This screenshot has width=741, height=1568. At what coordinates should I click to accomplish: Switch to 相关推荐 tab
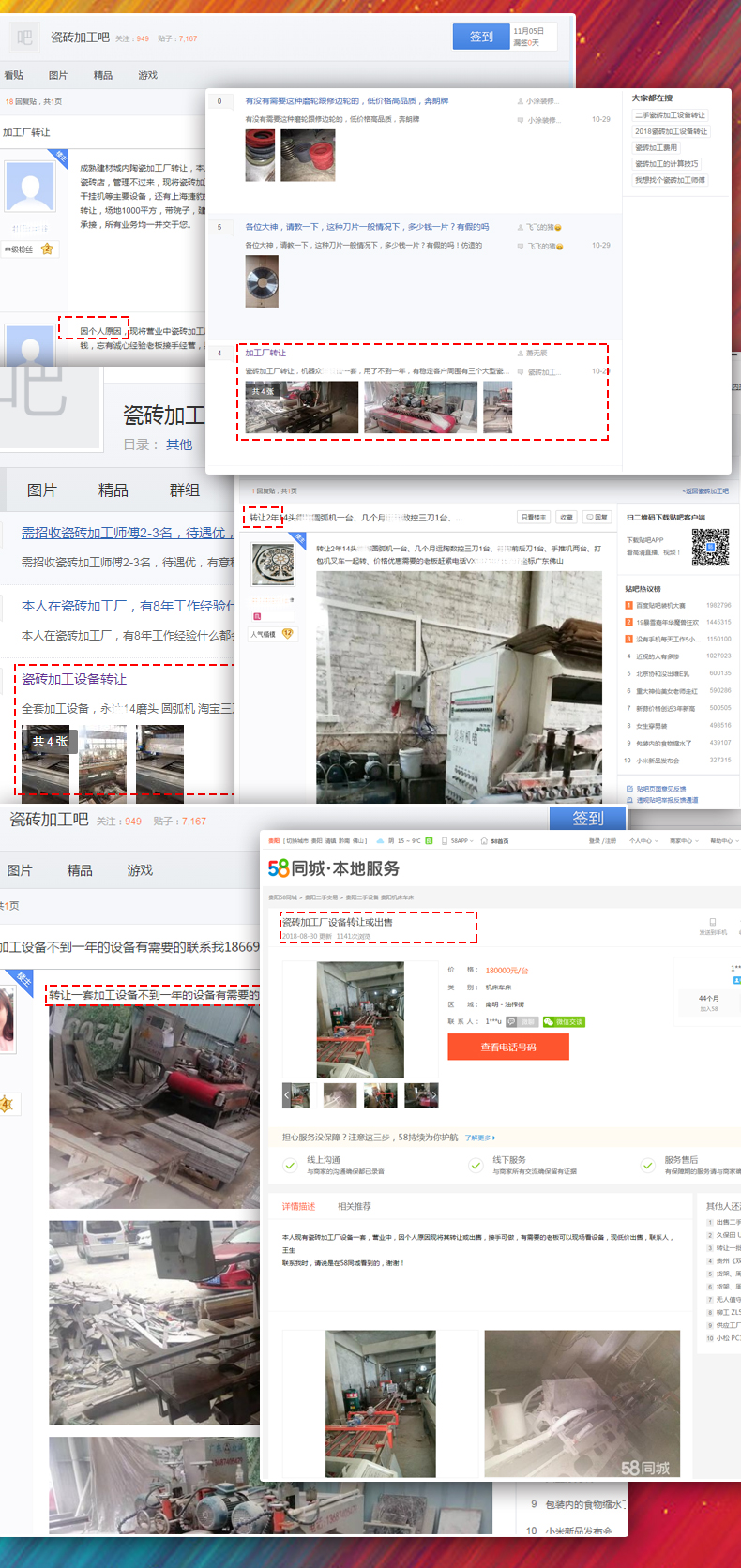354,1206
